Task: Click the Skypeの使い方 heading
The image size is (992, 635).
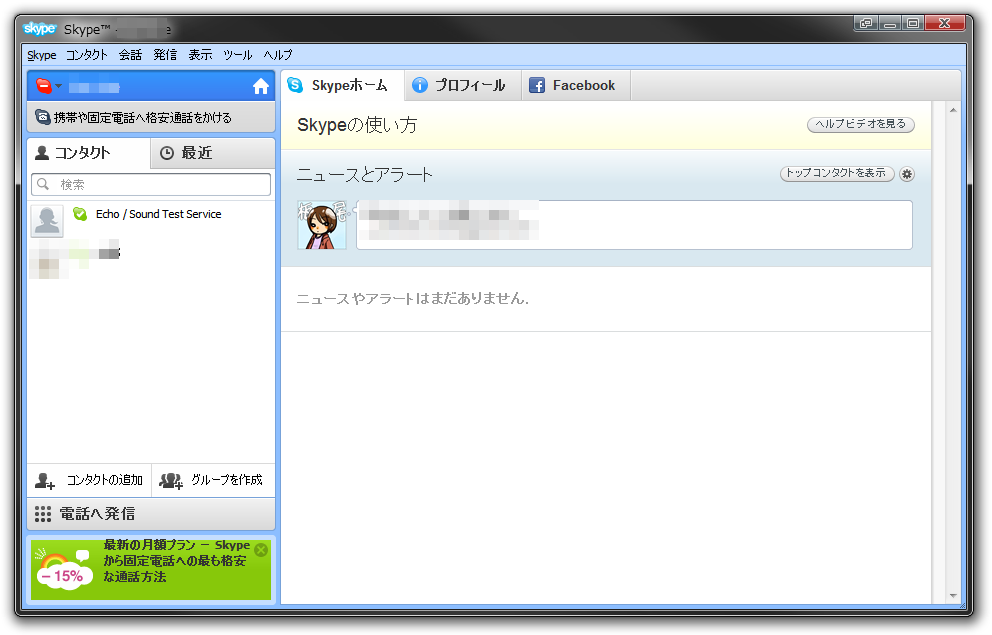Action: click(357, 125)
